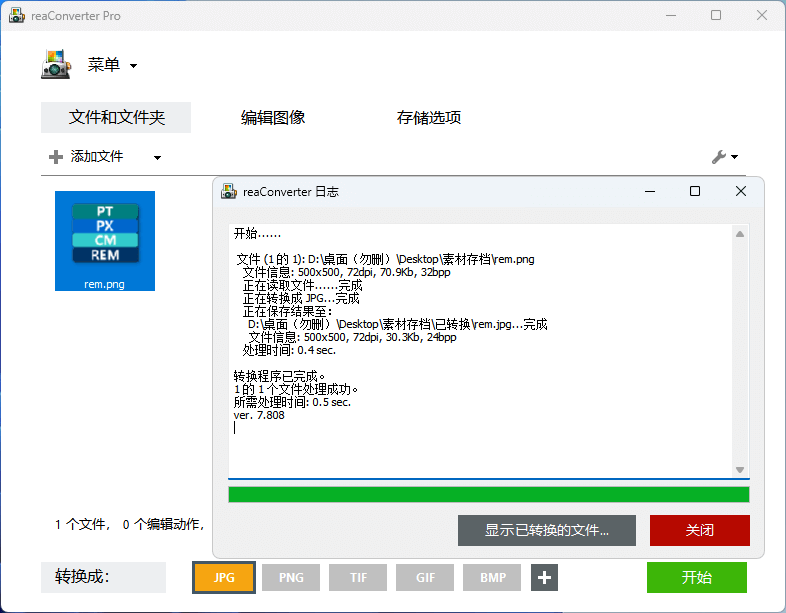Minimize the reaConverter 日志 window
The width and height of the screenshot is (786, 613).
click(x=650, y=191)
